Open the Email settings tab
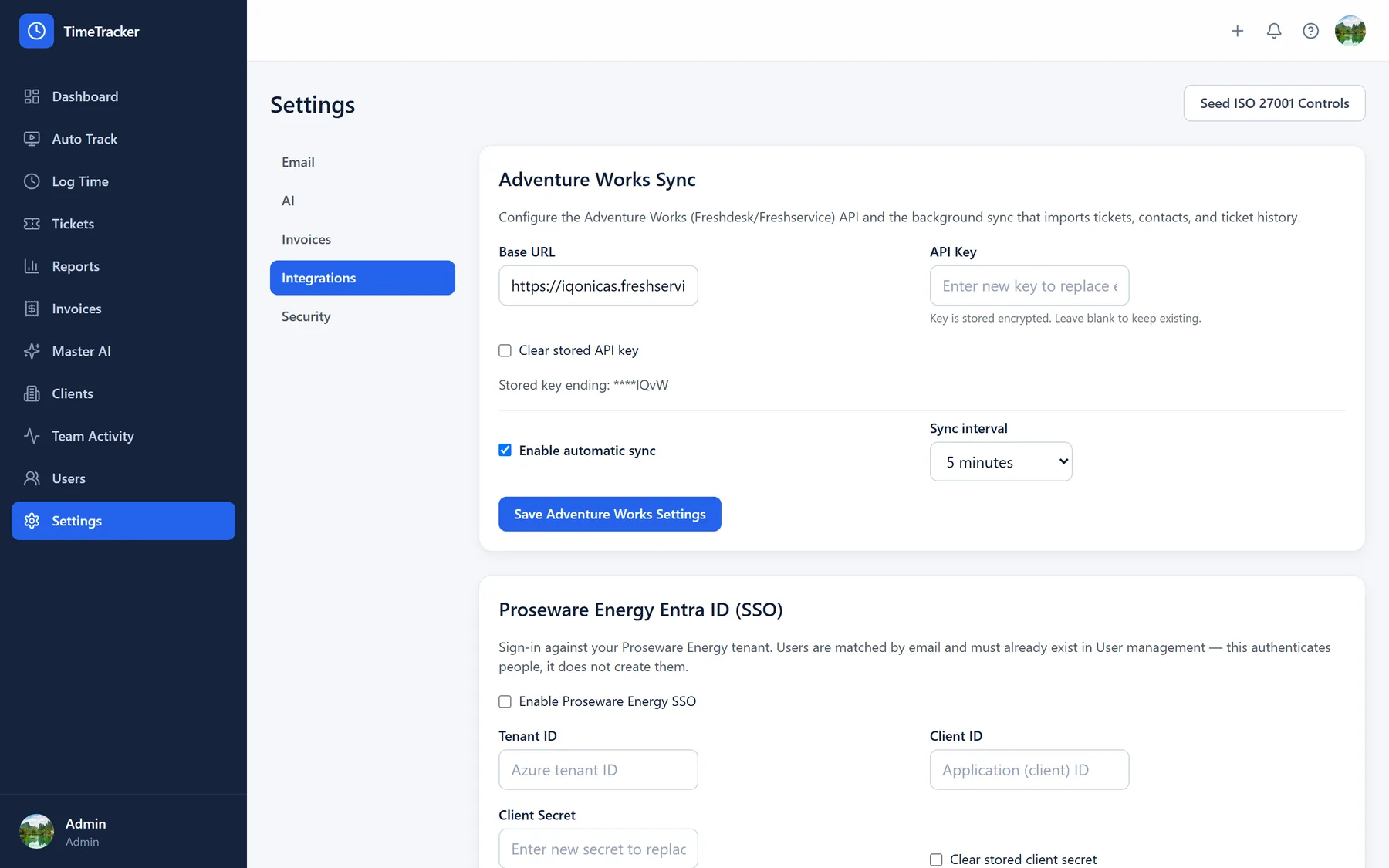The image size is (1389, 868). click(x=363, y=162)
